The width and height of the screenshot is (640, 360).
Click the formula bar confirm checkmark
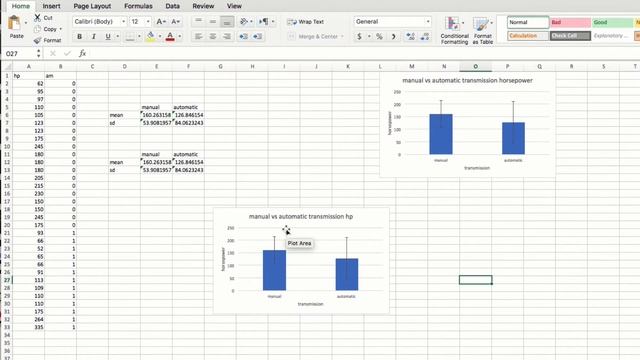tap(67, 53)
